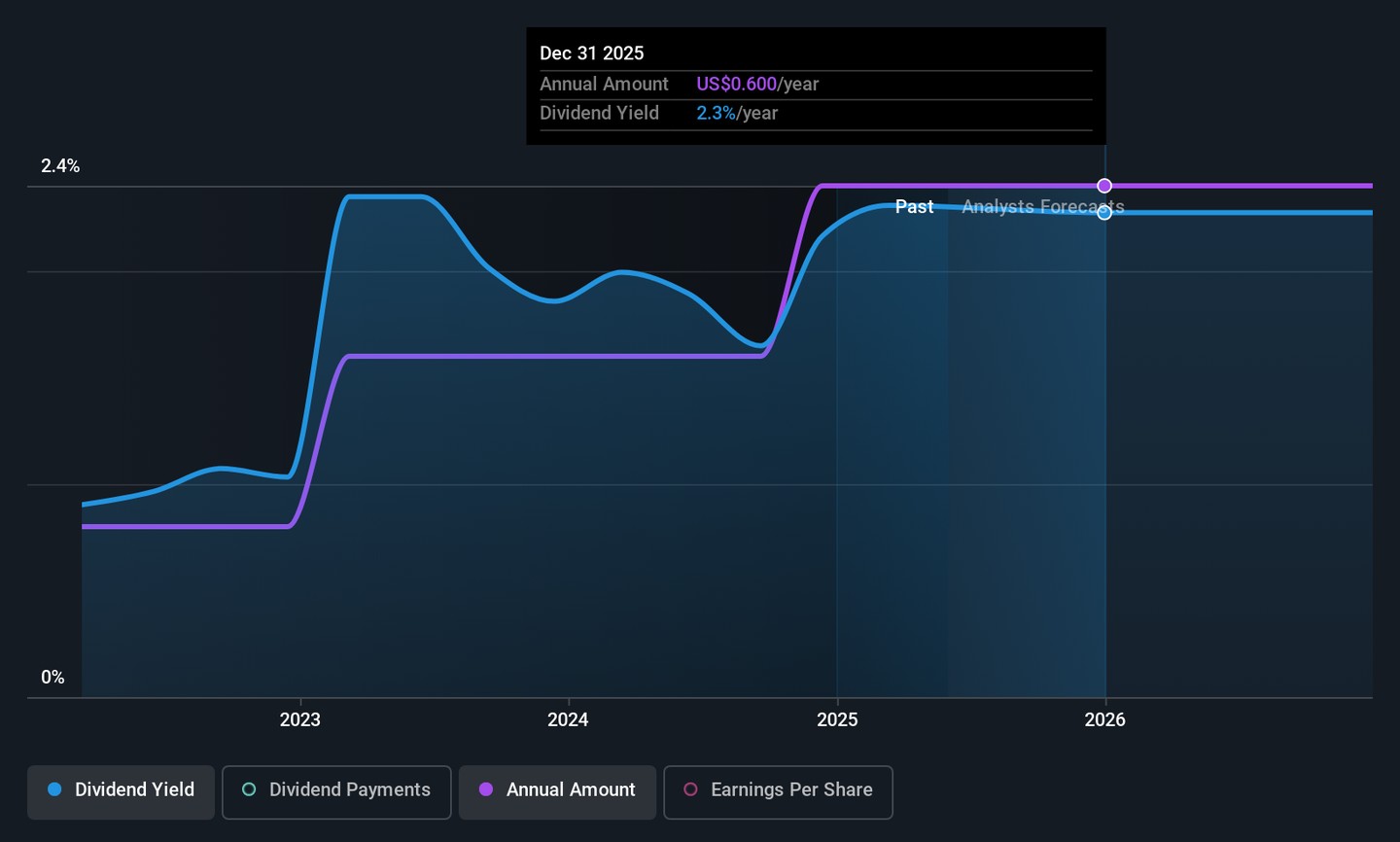The height and width of the screenshot is (842, 1400).
Task: Show the Earnings Per Share series
Action: 778,790
